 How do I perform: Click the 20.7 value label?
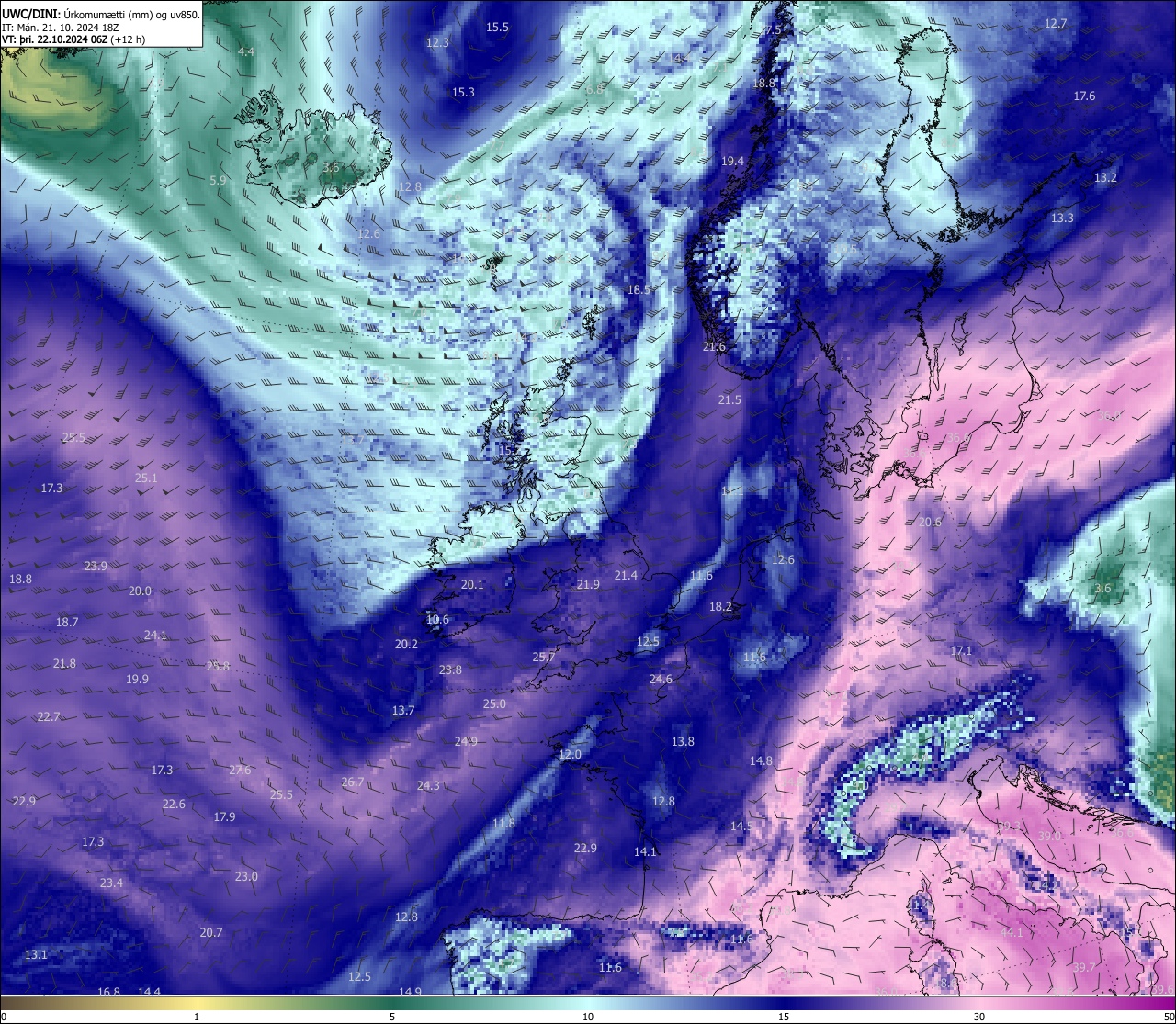211,932
